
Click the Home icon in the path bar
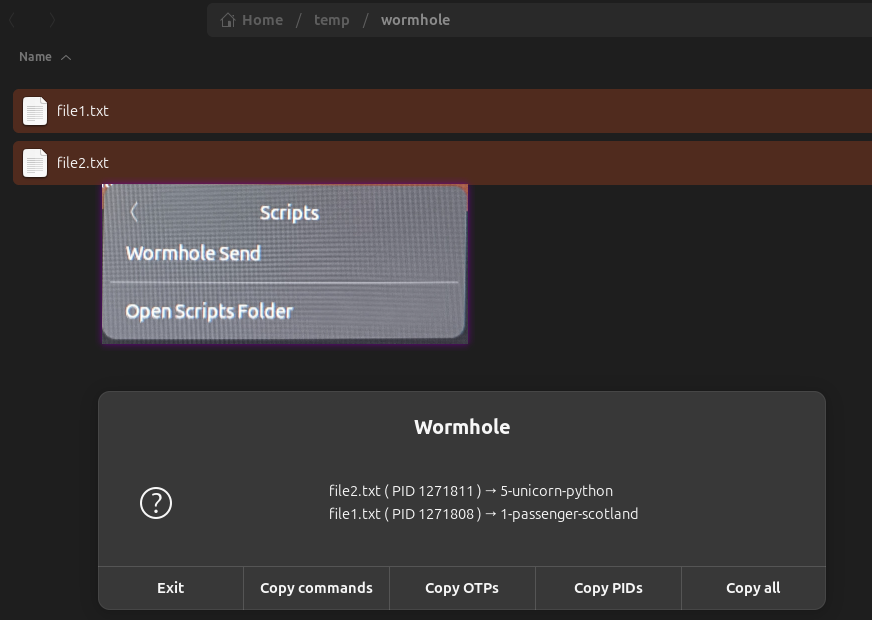tap(229, 19)
